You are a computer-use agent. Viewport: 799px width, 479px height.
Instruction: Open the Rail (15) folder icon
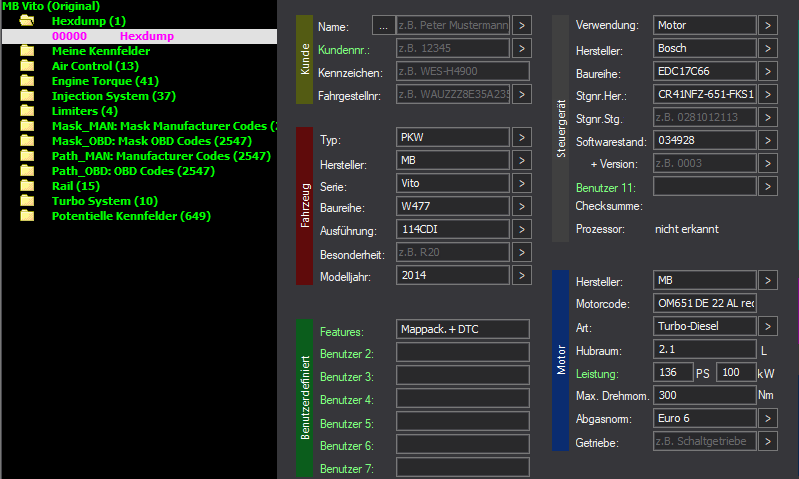pyautogui.click(x=27, y=186)
